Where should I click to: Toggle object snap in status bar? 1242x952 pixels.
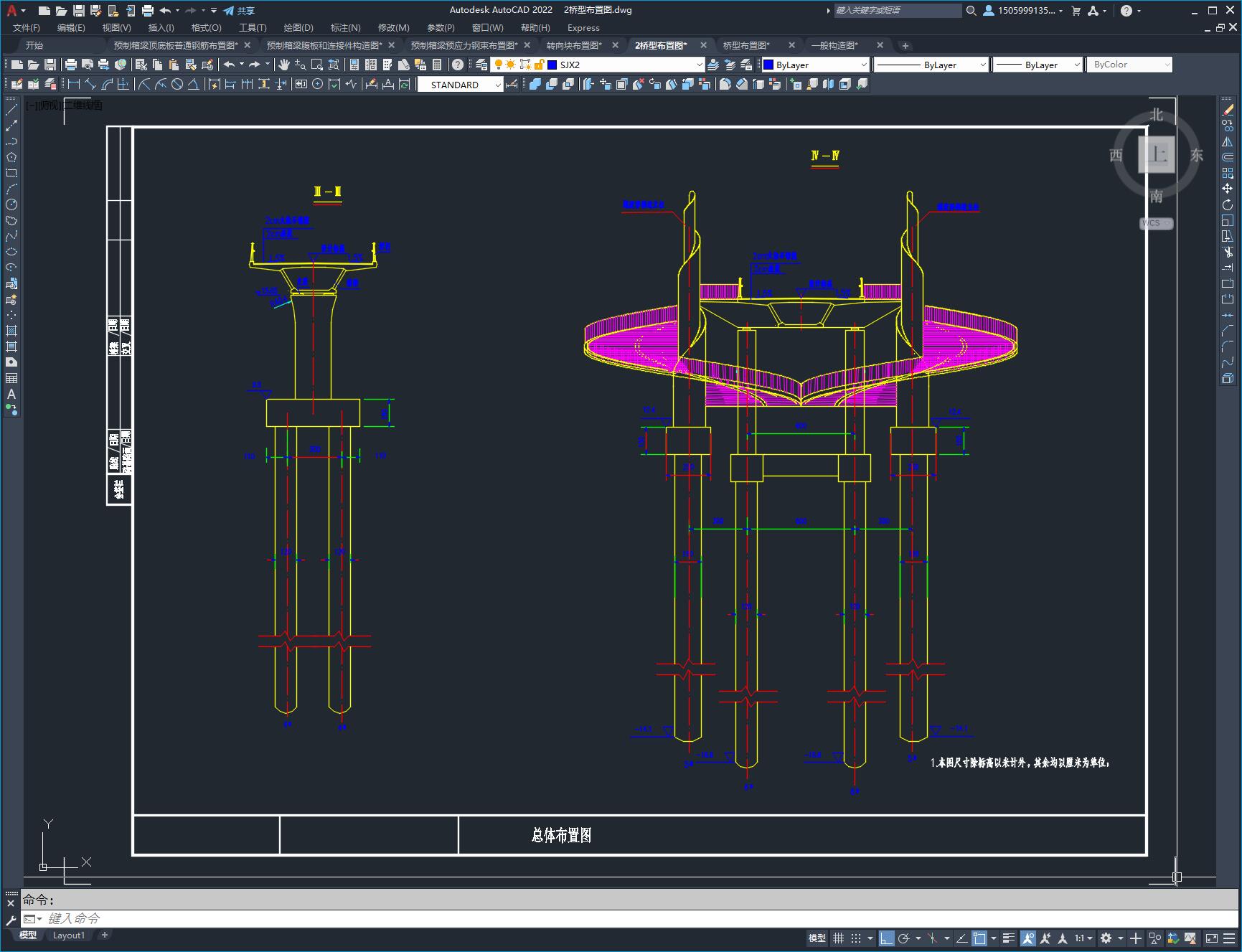[980, 938]
